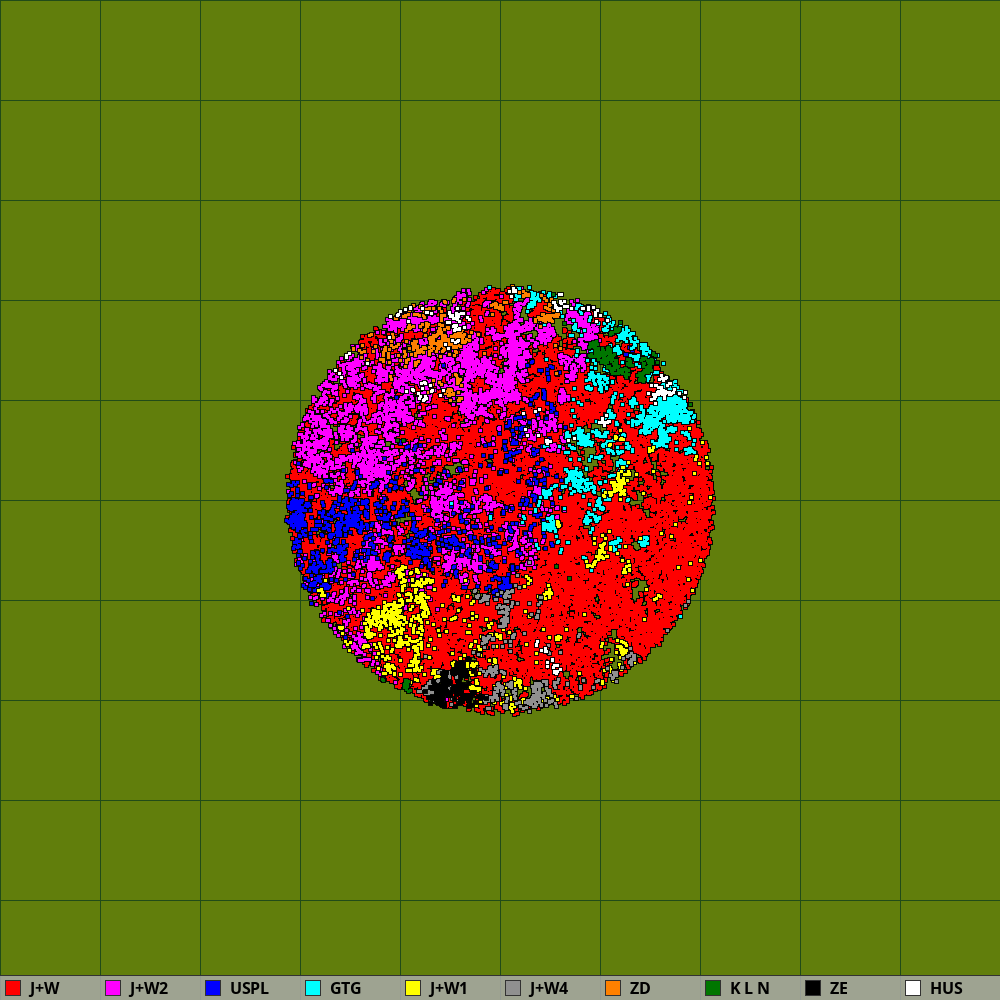Click the white HUS legend swatch
1000x1000 pixels.
point(913,988)
